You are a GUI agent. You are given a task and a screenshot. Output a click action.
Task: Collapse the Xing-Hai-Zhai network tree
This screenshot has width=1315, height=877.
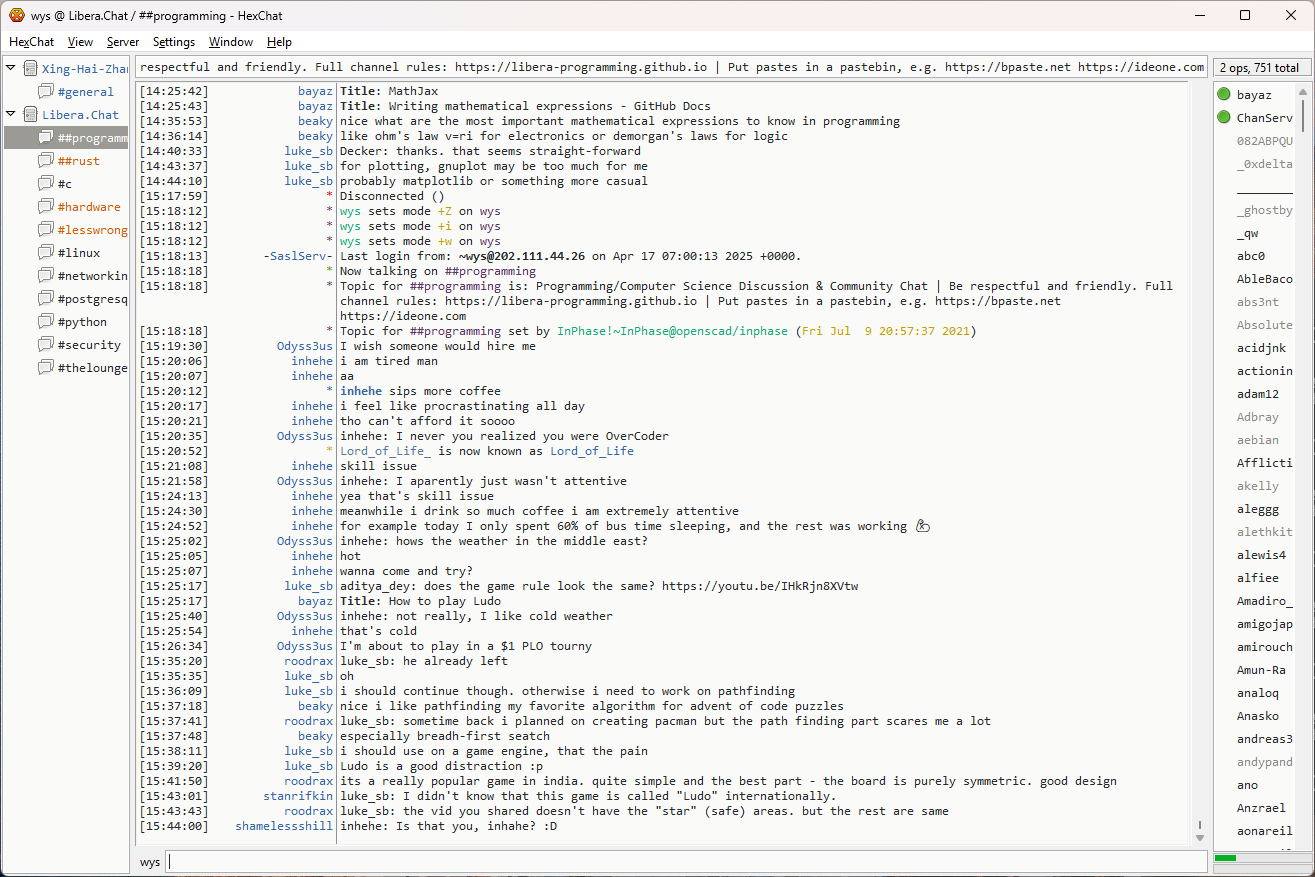click(11, 69)
